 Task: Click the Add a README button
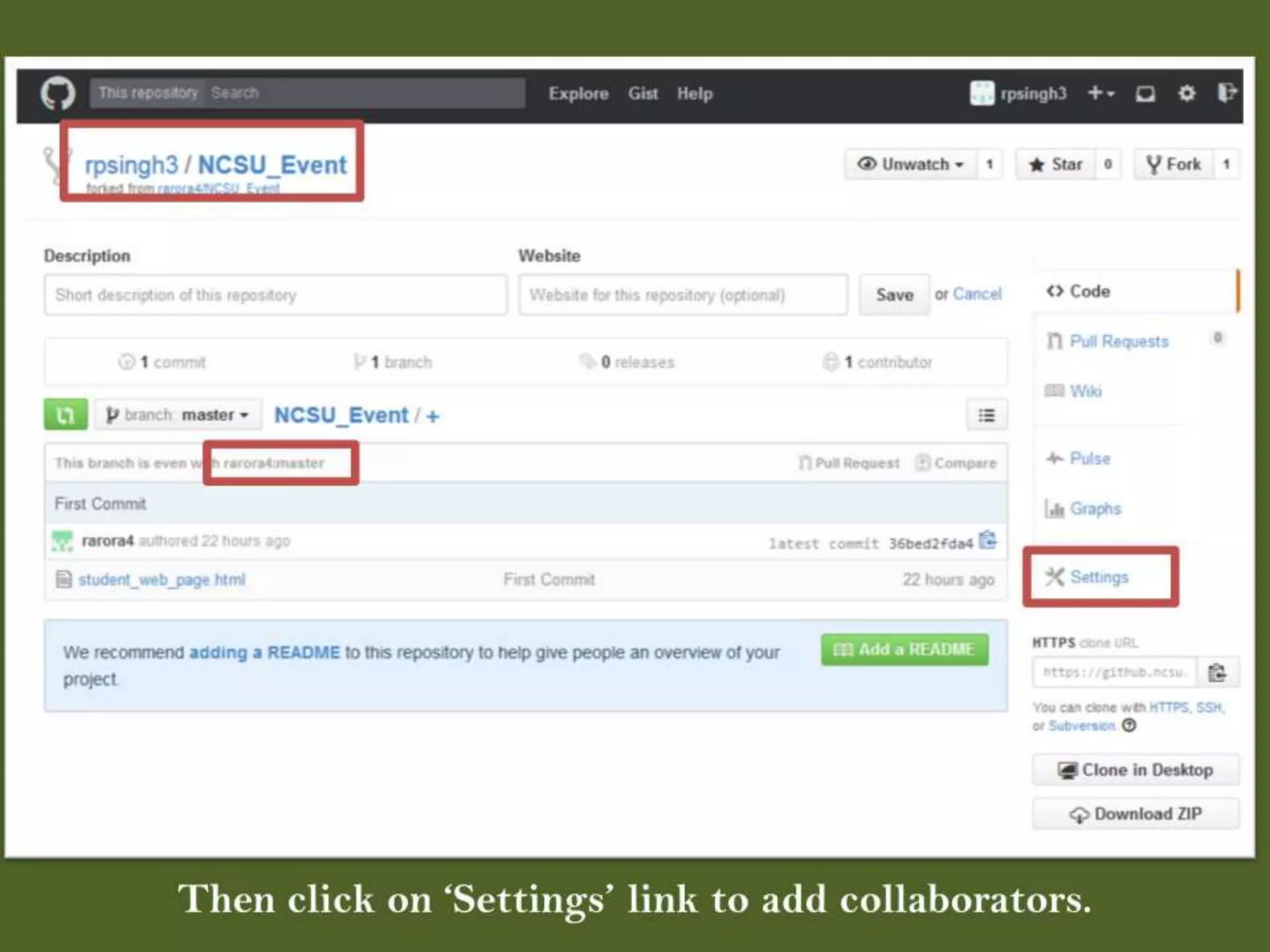coord(904,650)
